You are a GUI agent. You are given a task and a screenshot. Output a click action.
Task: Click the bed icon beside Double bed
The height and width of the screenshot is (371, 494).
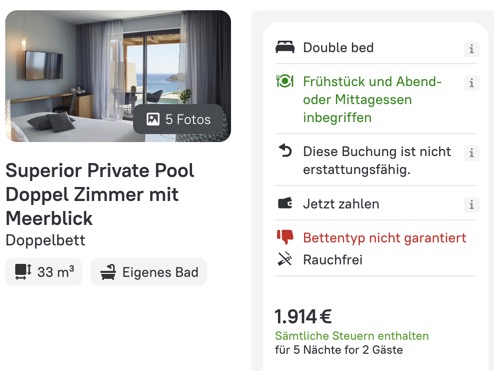pyautogui.click(x=285, y=47)
